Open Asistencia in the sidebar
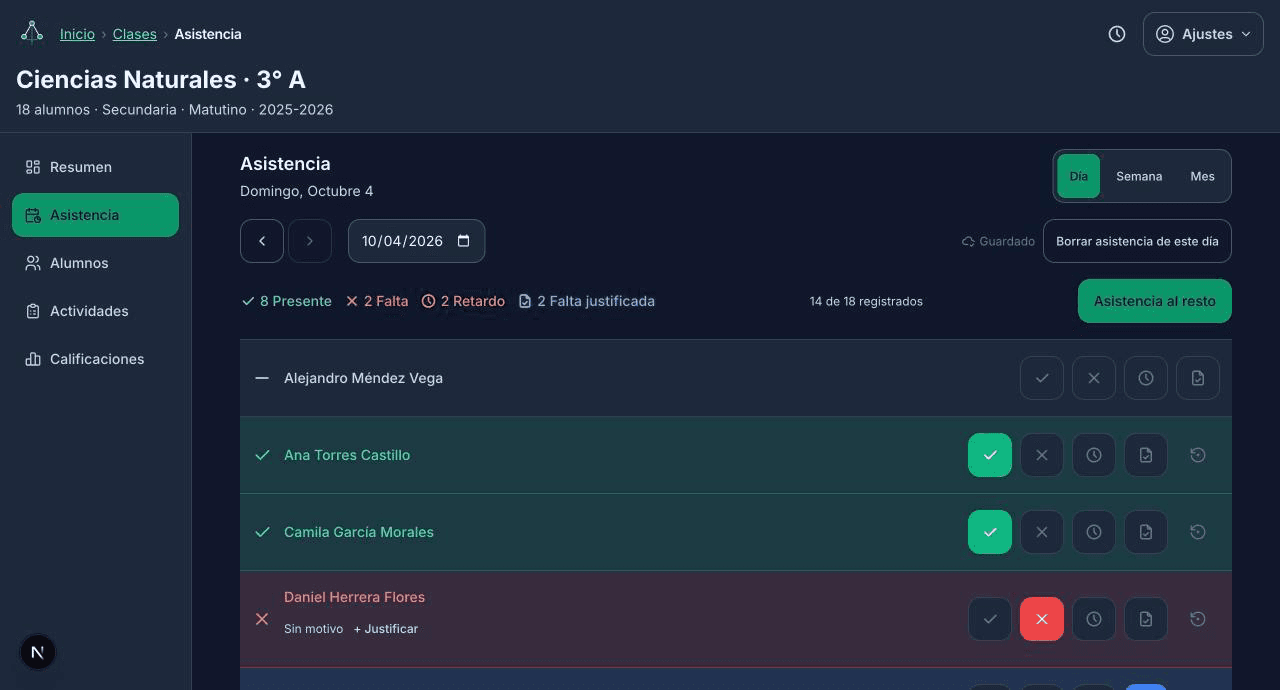This screenshot has height=690, width=1280. tap(95, 215)
